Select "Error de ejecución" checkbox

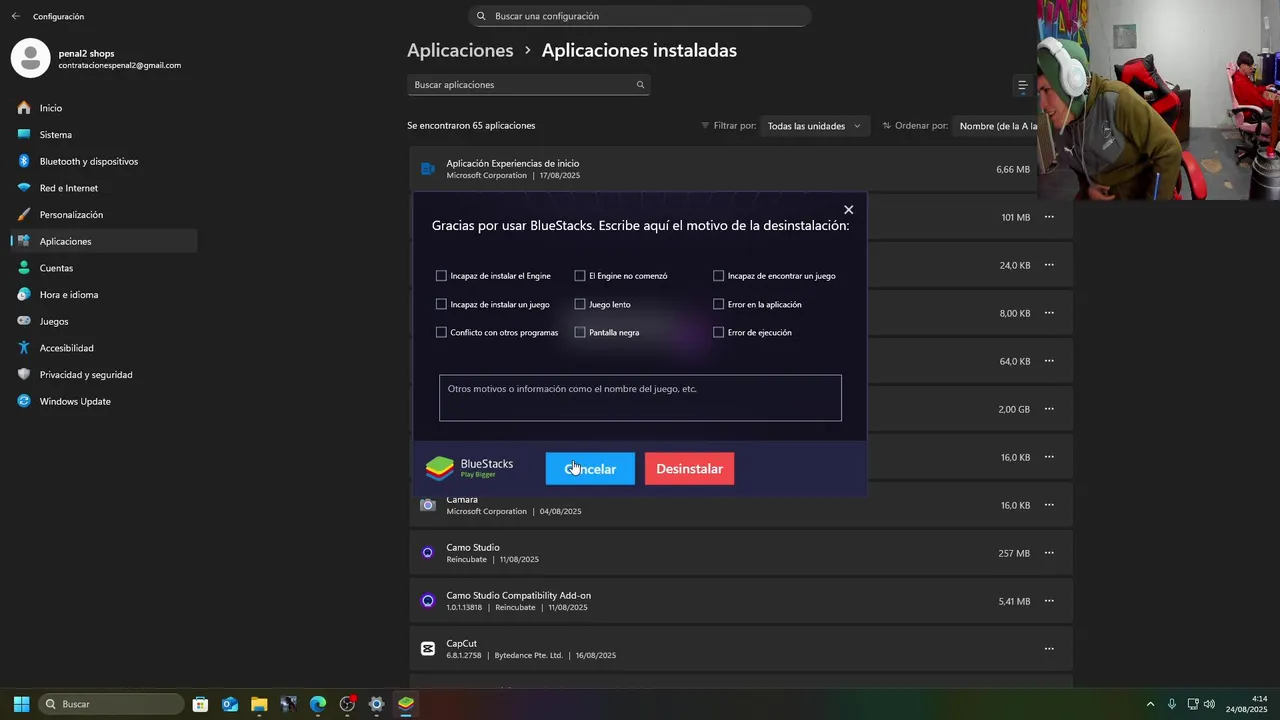pyautogui.click(x=718, y=332)
